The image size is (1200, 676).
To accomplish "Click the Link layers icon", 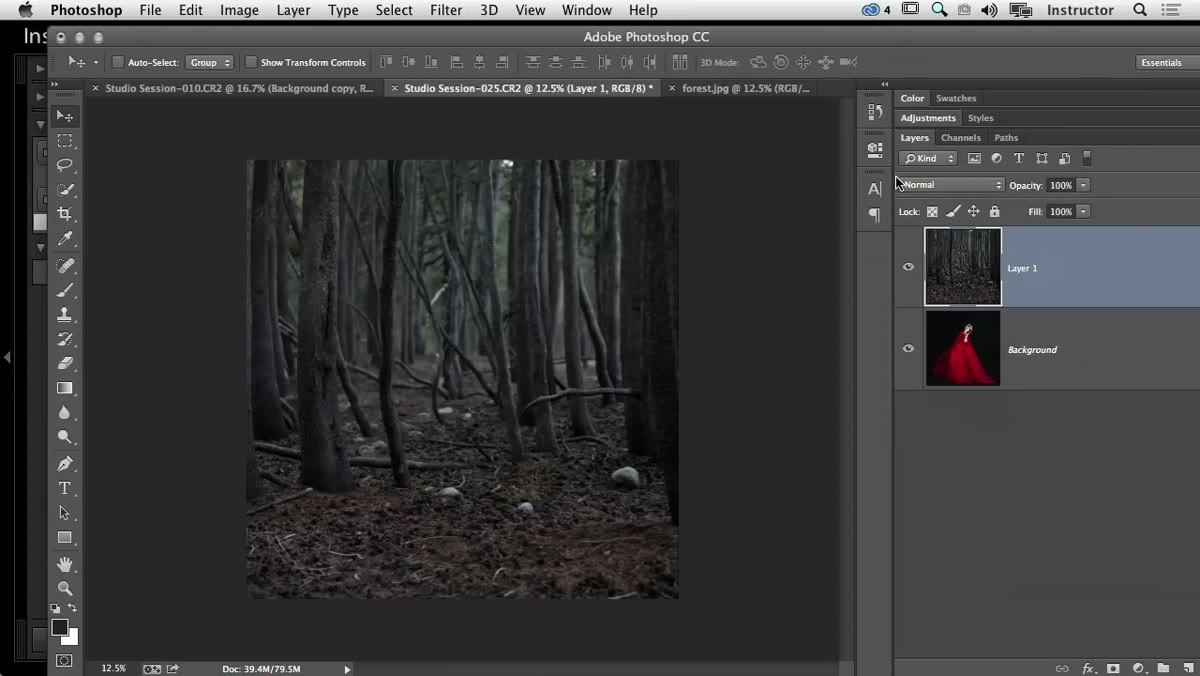I will click(1062, 668).
